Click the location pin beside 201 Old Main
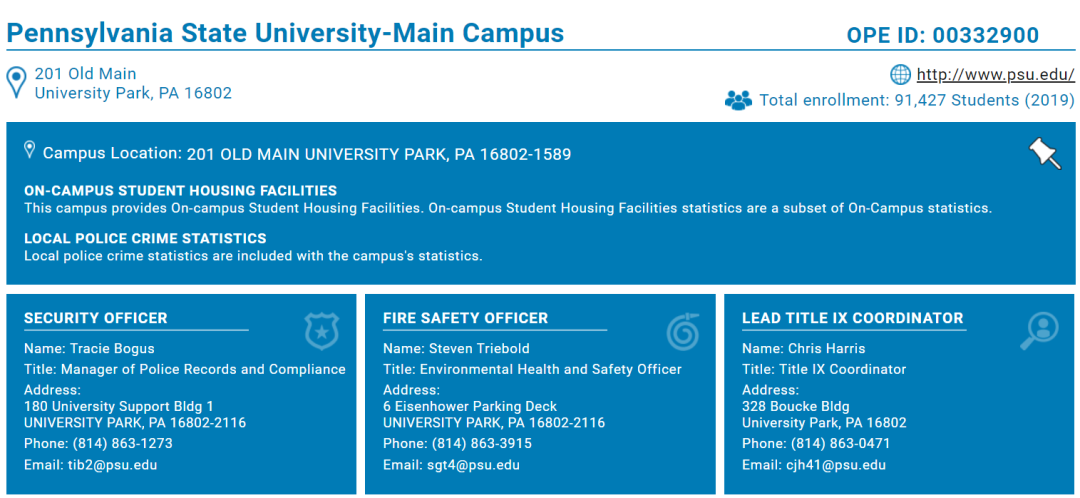Viewport: 1080px width, 498px height. [x=17, y=83]
